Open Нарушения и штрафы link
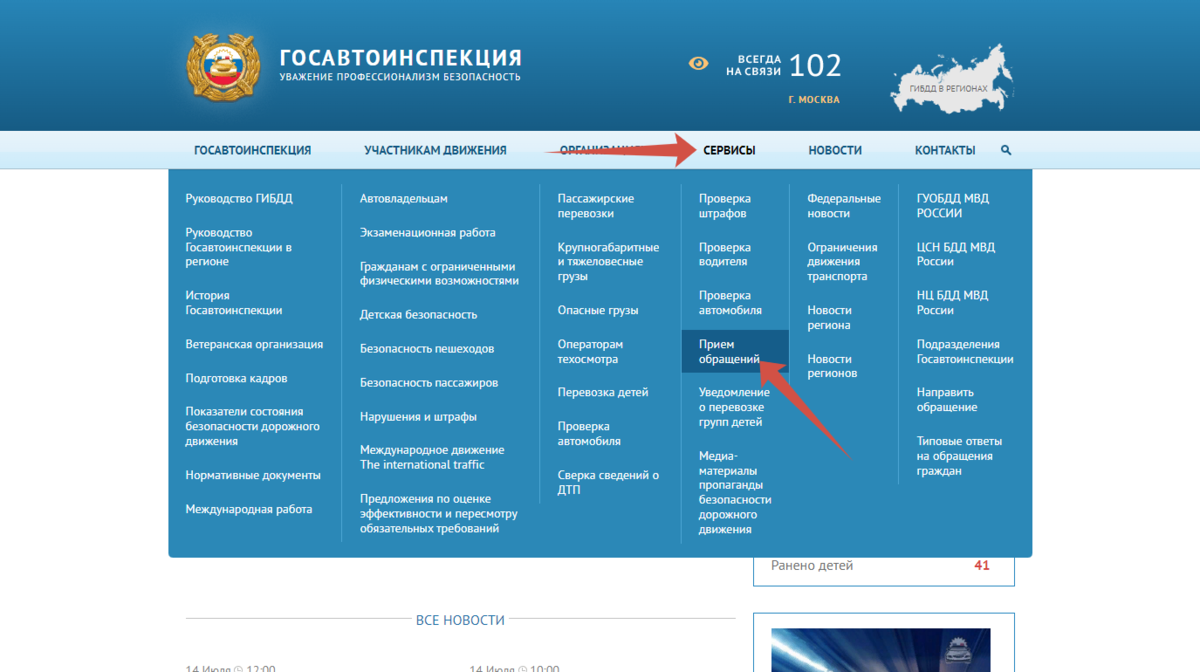 tap(418, 416)
